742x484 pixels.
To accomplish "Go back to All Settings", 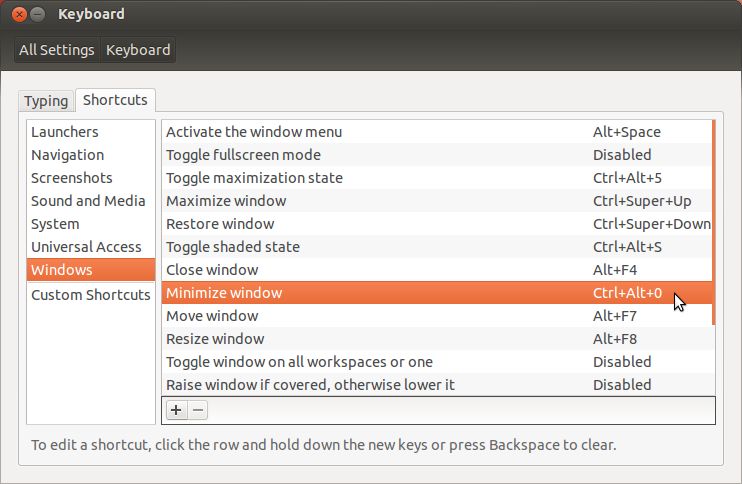I will 57,50.
